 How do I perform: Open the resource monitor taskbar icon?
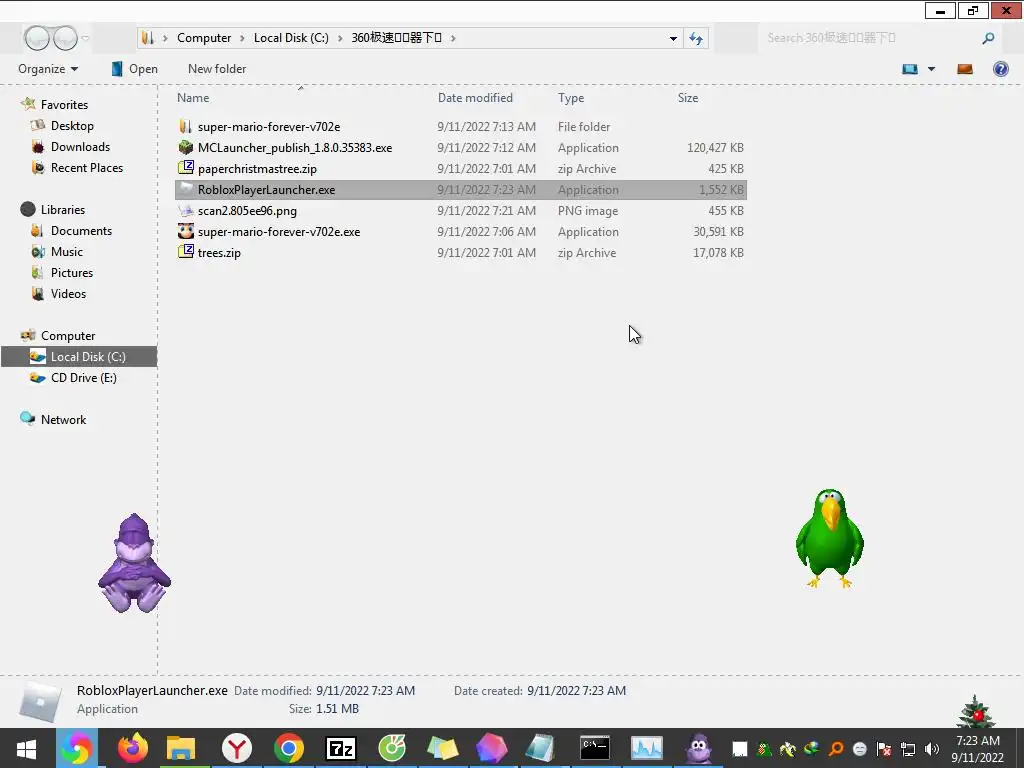[x=647, y=748]
